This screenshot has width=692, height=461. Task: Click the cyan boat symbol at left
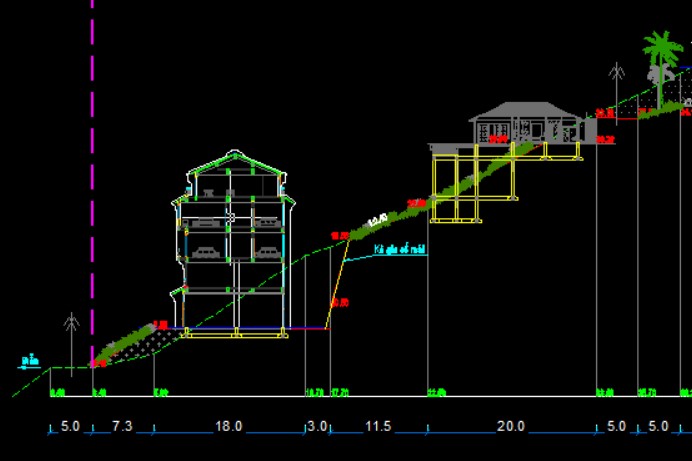point(32,360)
